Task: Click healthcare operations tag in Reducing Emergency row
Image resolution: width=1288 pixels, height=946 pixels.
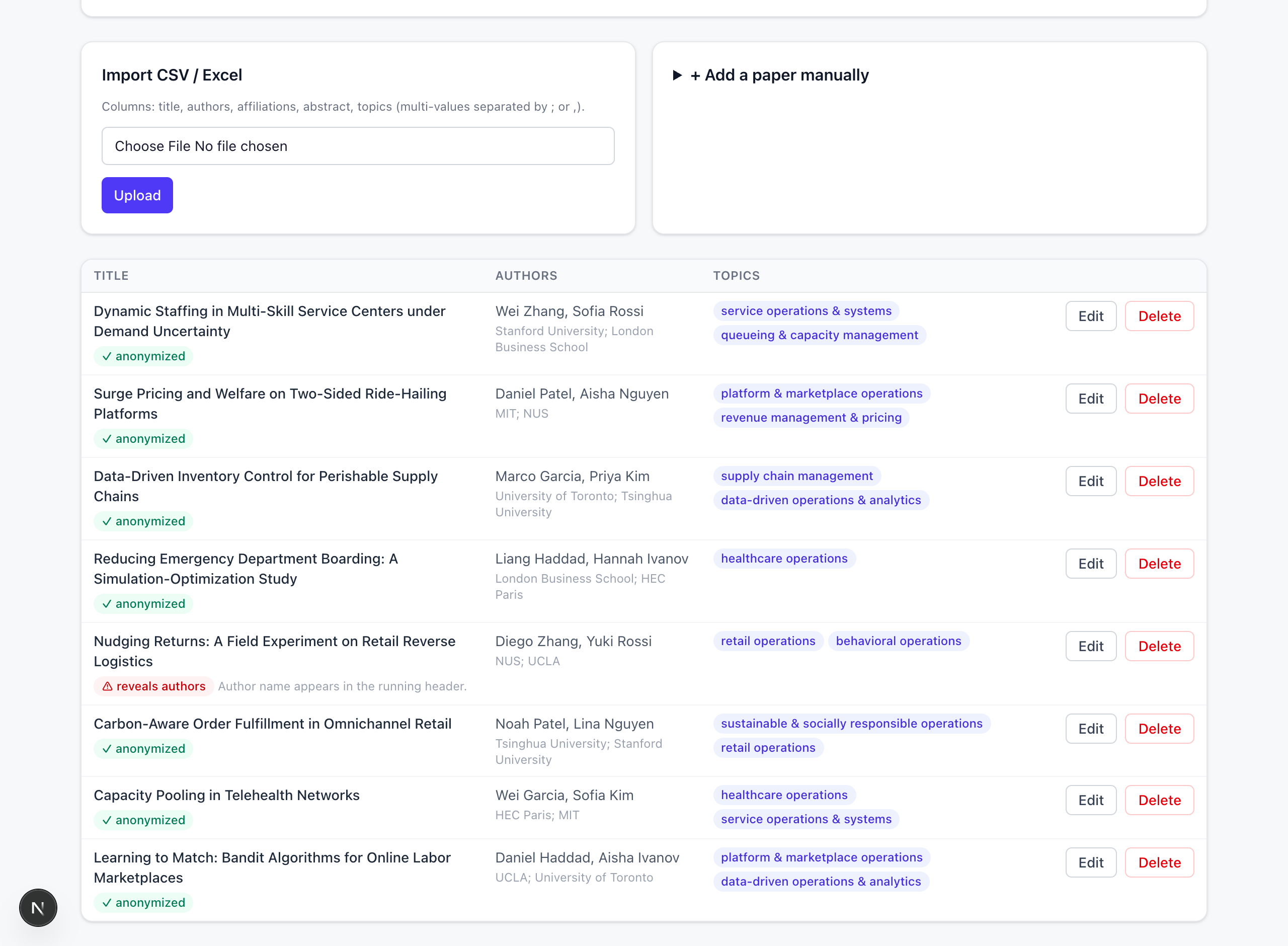Action: click(784, 559)
